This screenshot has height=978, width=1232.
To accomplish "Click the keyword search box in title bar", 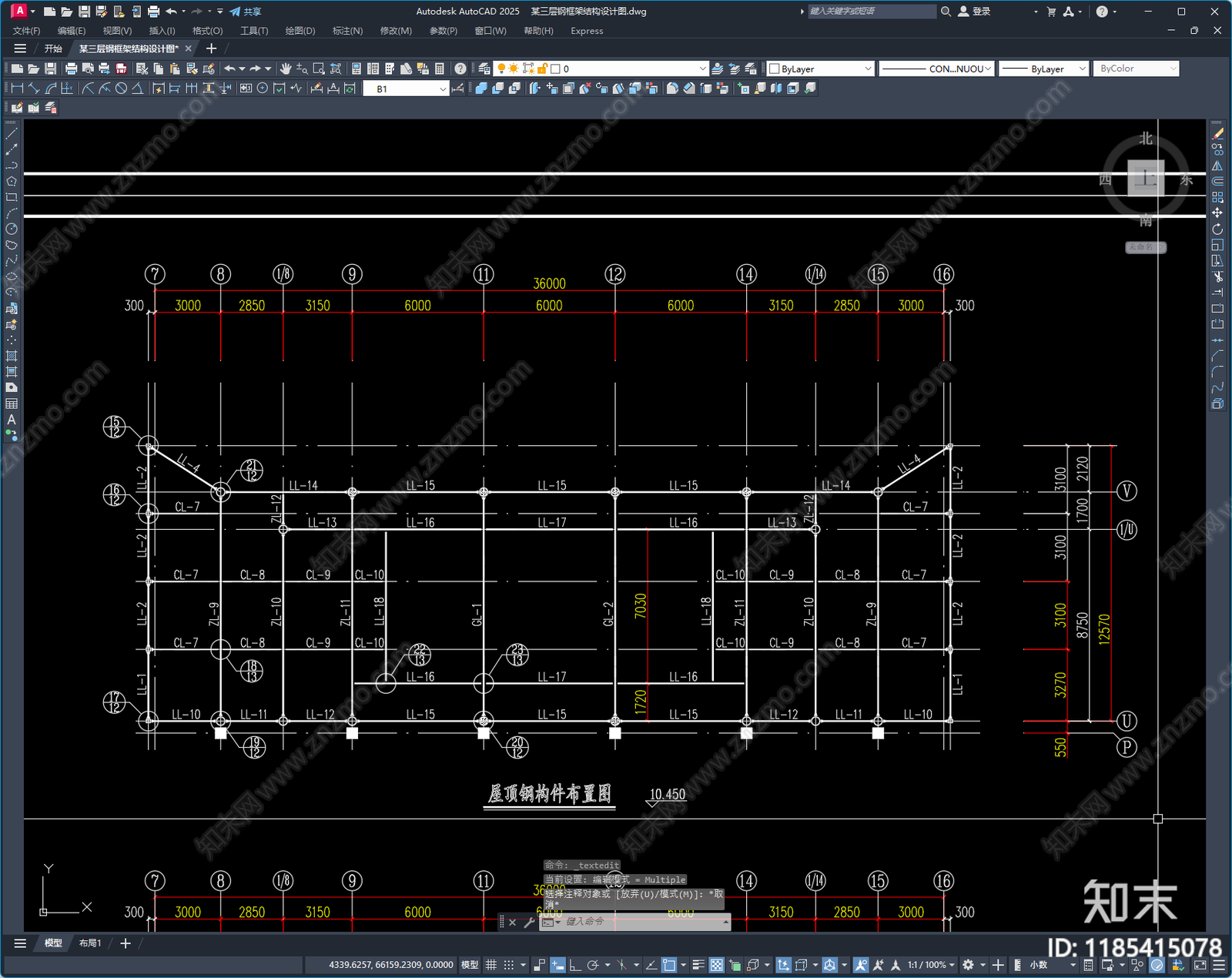I will (871, 12).
